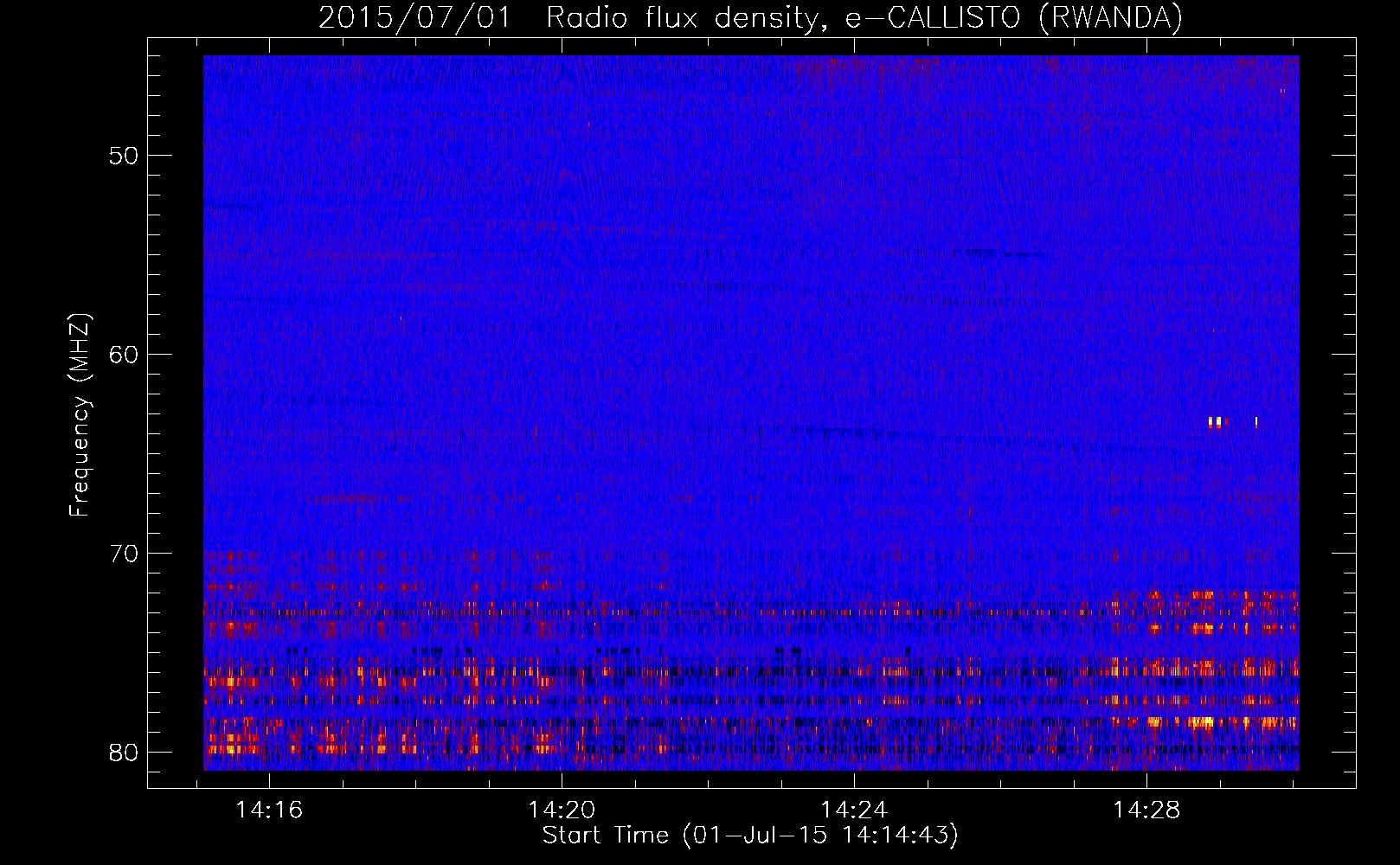Click the 80 frequency tick label
Image resolution: width=1400 pixels, height=865 pixels.
125,753
